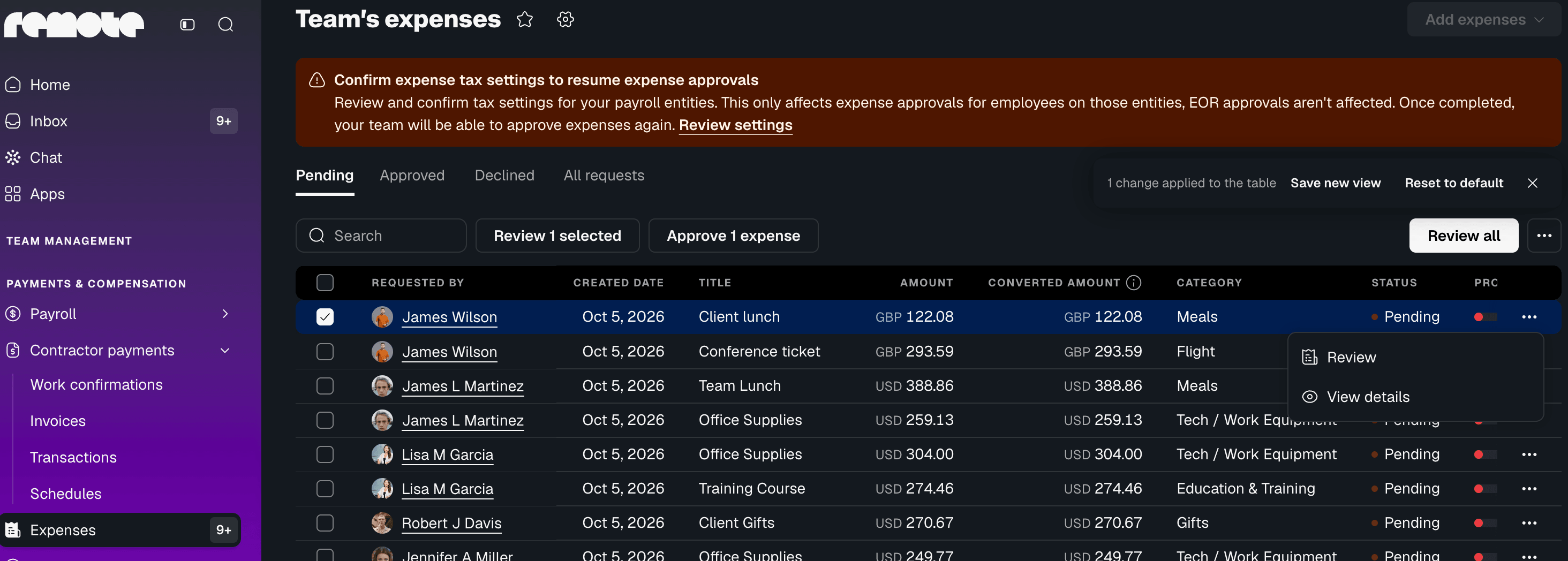Click the Review settings link
The image size is (1568, 561).
pos(735,125)
